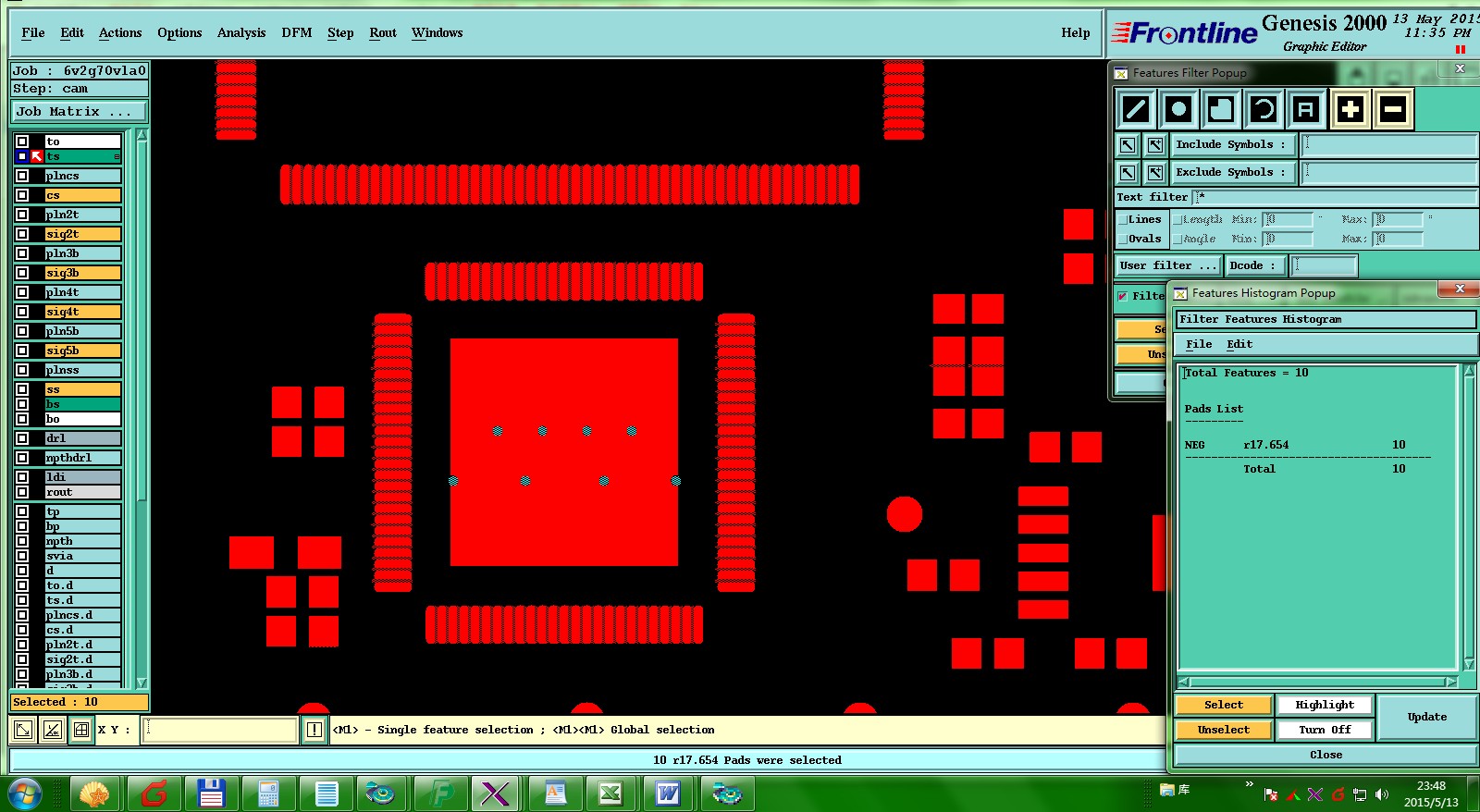1480x812 pixels.
Task: Open the File menu in Features Histogram
Action: [1199, 344]
